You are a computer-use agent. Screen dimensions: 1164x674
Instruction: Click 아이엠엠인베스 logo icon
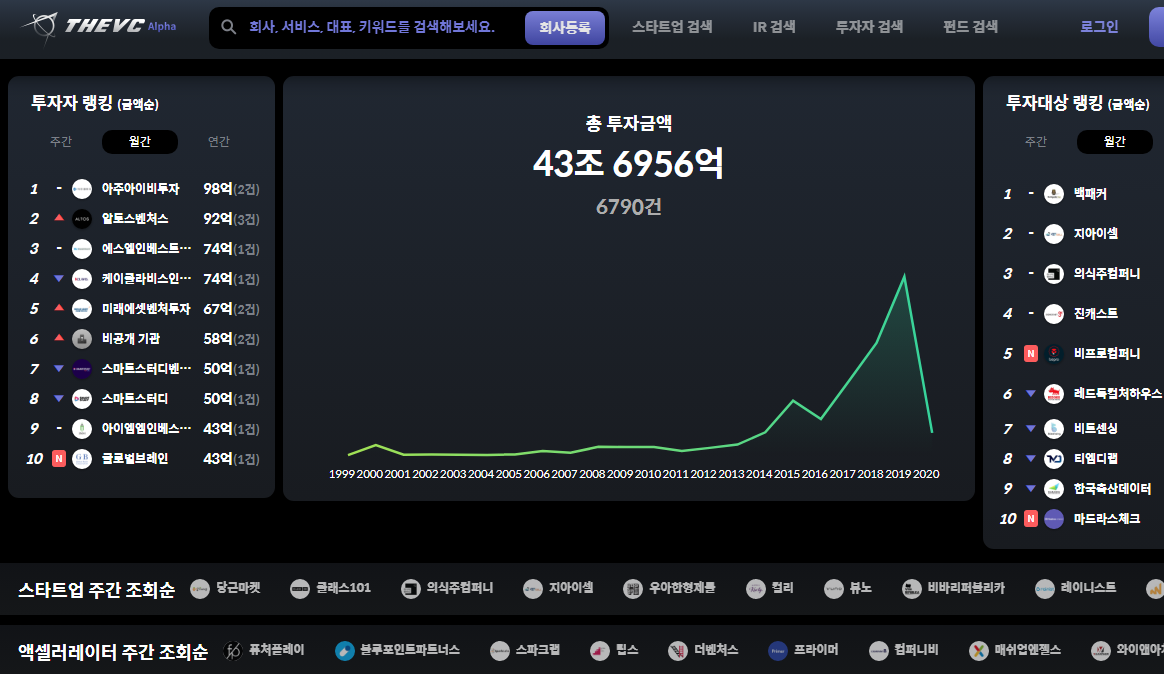point(82,428)
